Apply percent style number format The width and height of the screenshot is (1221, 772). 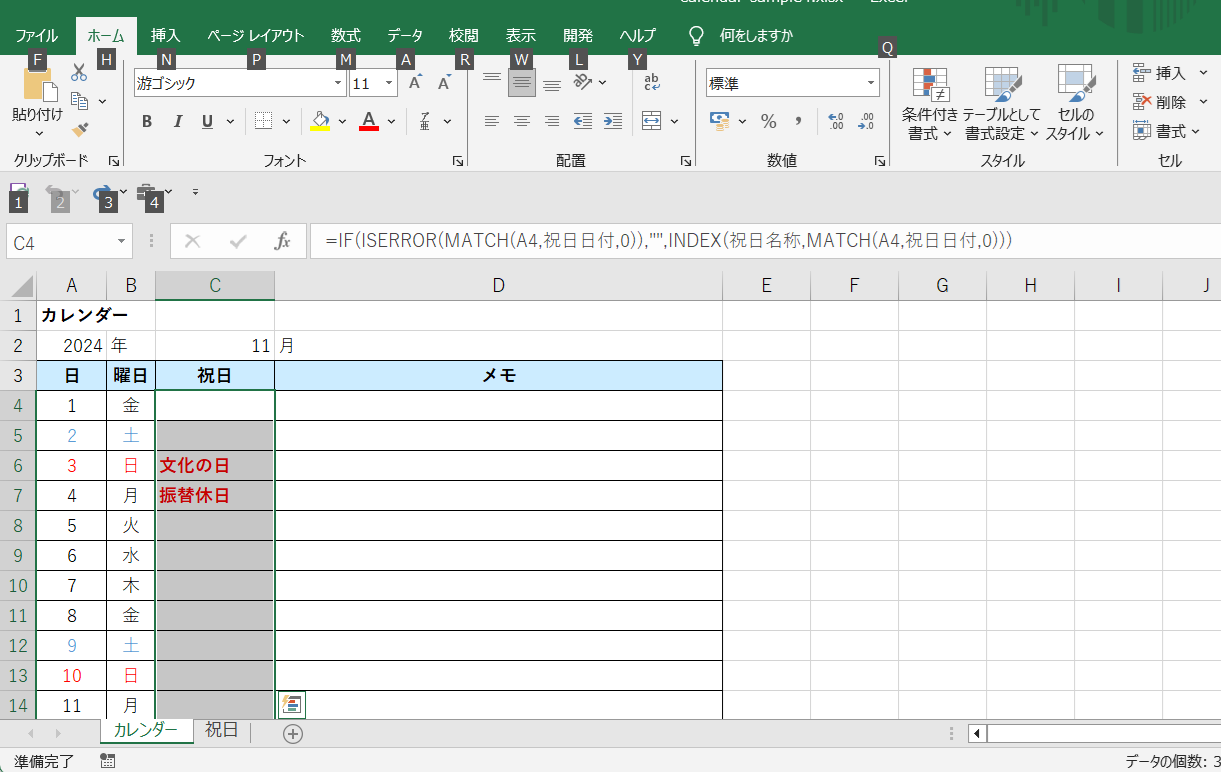[x=768, y=121]
